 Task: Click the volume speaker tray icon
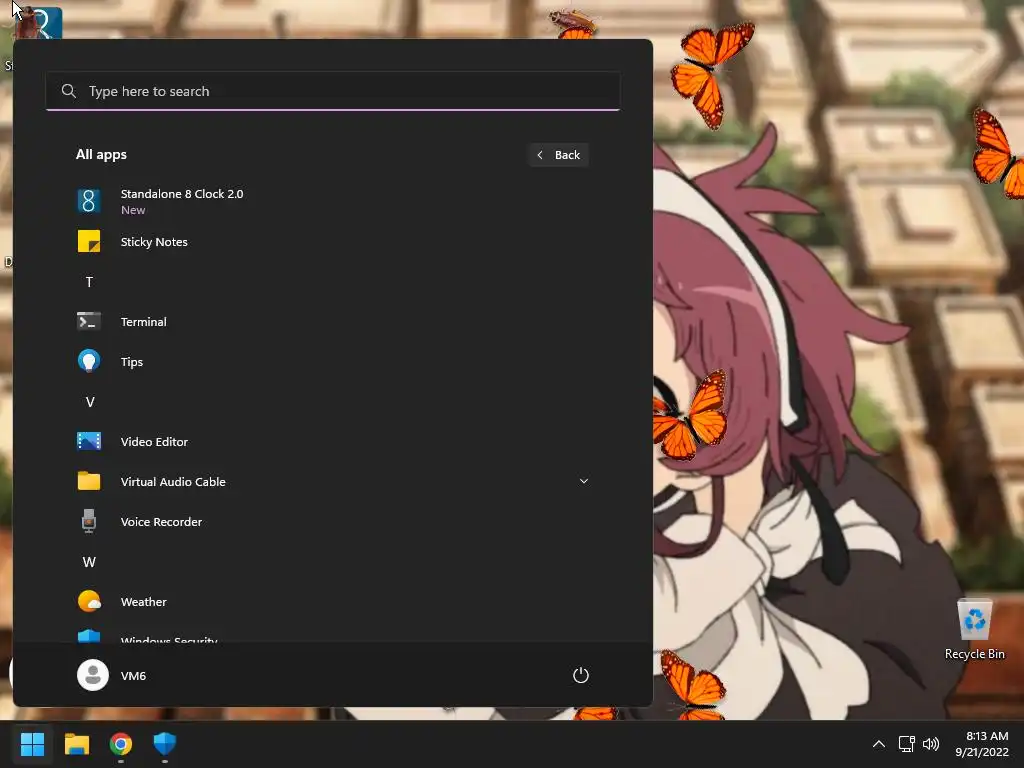[931, 744]
